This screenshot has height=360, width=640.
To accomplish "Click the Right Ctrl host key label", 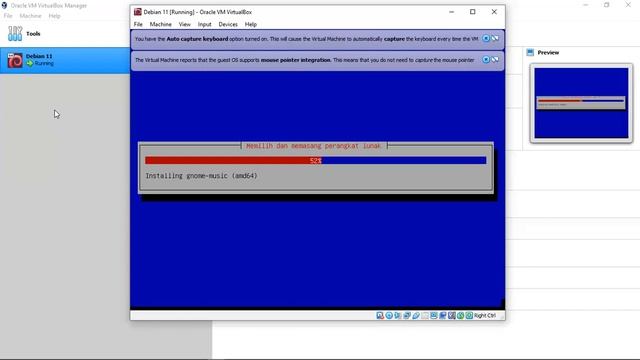I will [484, 316].
